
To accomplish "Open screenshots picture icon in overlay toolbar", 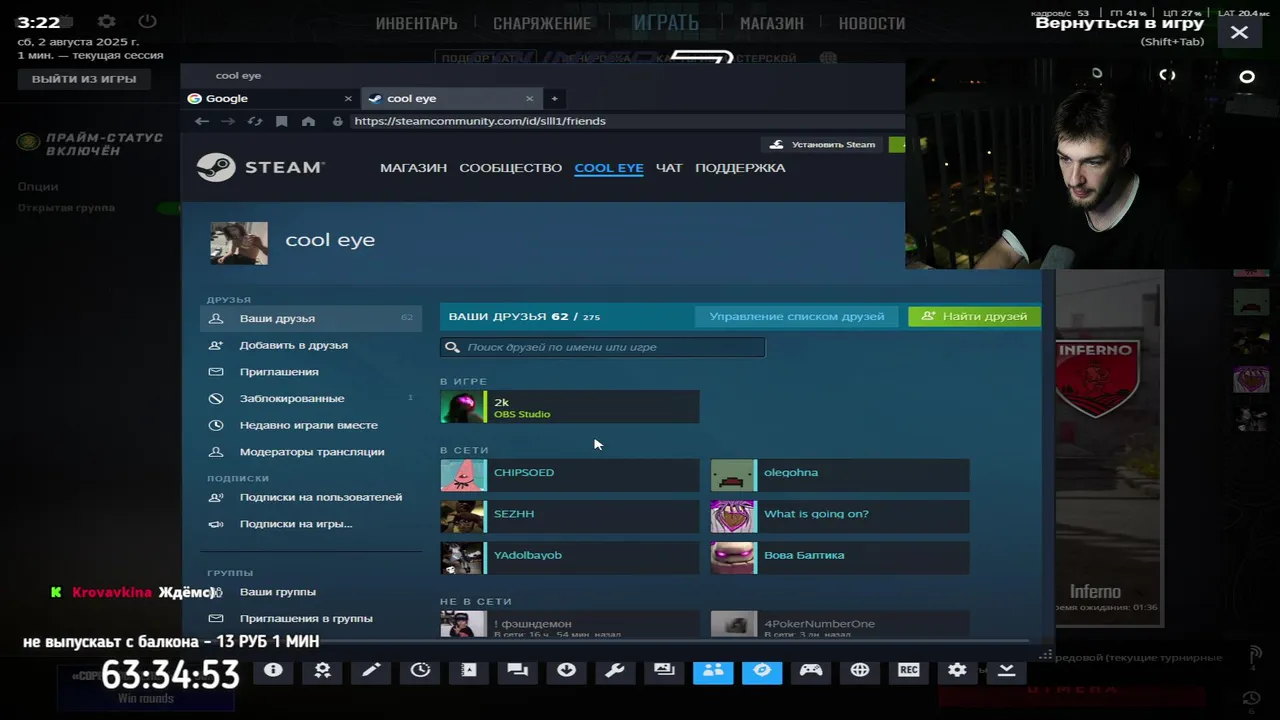I will point(664,670).
